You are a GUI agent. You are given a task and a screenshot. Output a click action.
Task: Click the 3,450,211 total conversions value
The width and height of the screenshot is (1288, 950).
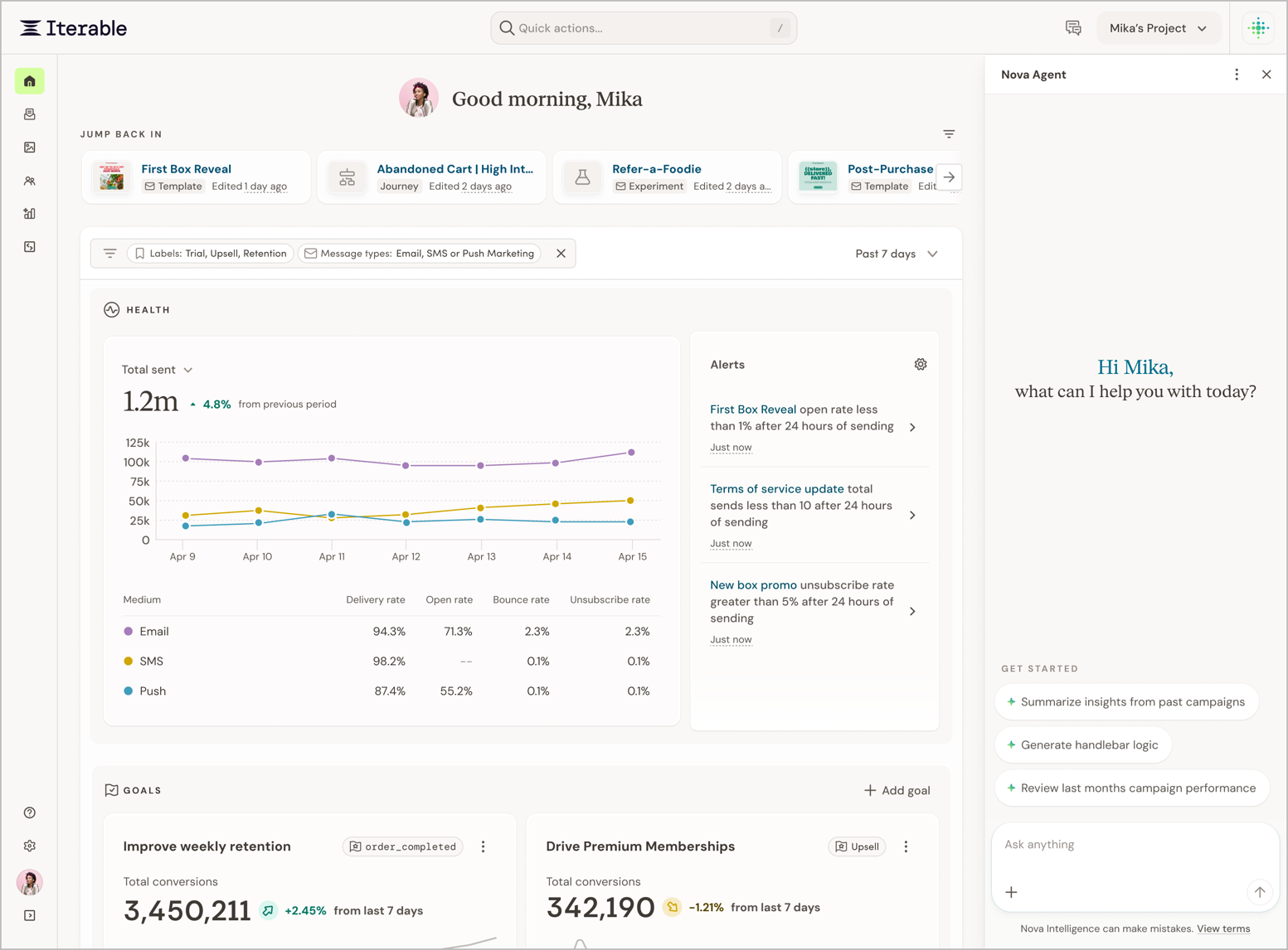(x=187, y=911)
